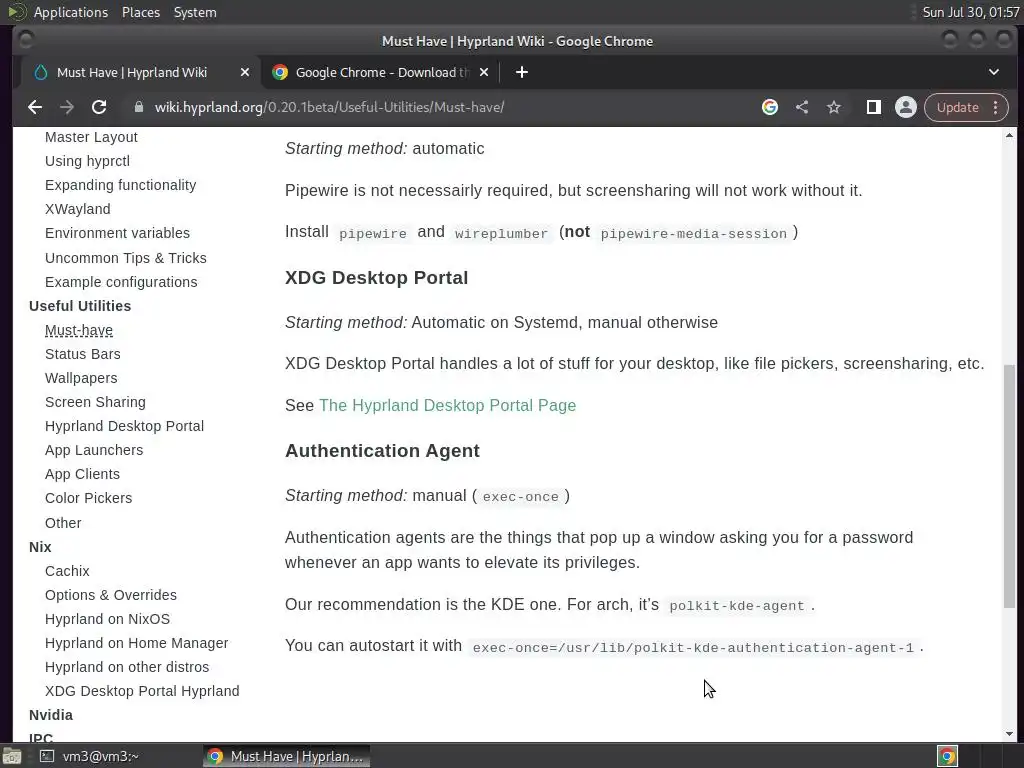Open the Chrome profile avatar menu
1024x768 pixels.
pyautogui.click(x=906, y=107)
